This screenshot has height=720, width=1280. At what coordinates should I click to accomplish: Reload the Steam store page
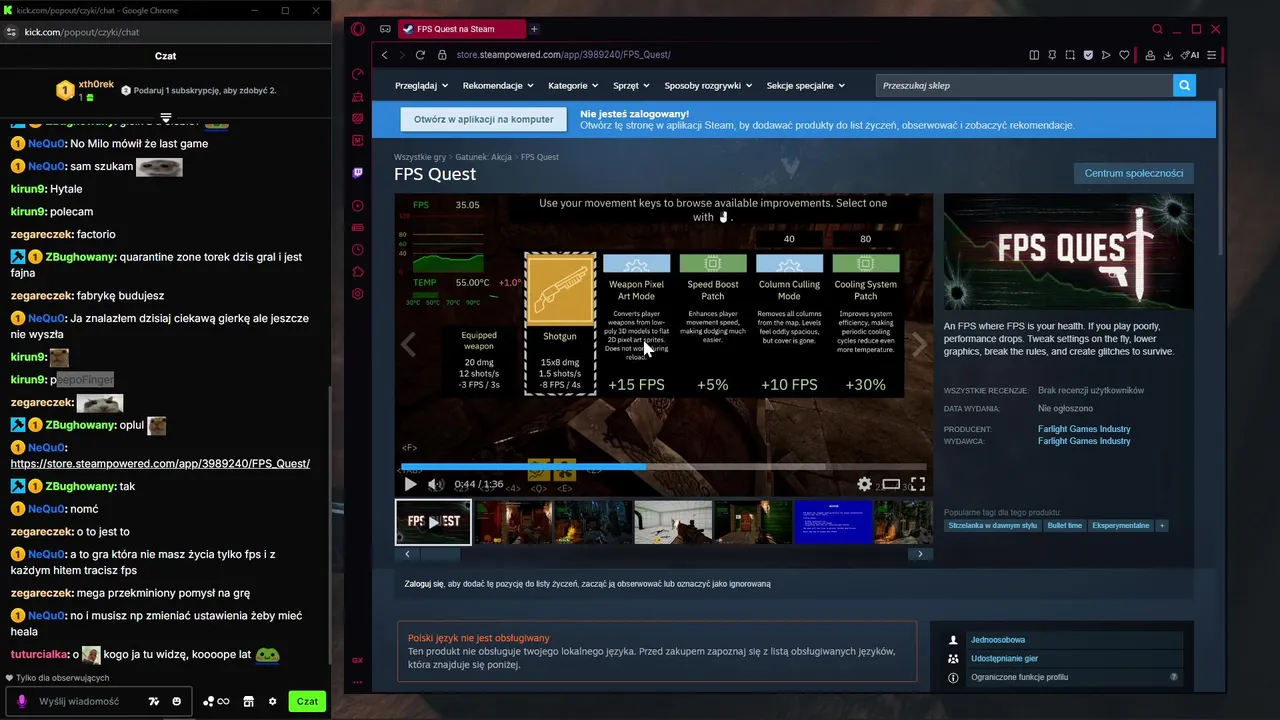(x=420, y=55)
